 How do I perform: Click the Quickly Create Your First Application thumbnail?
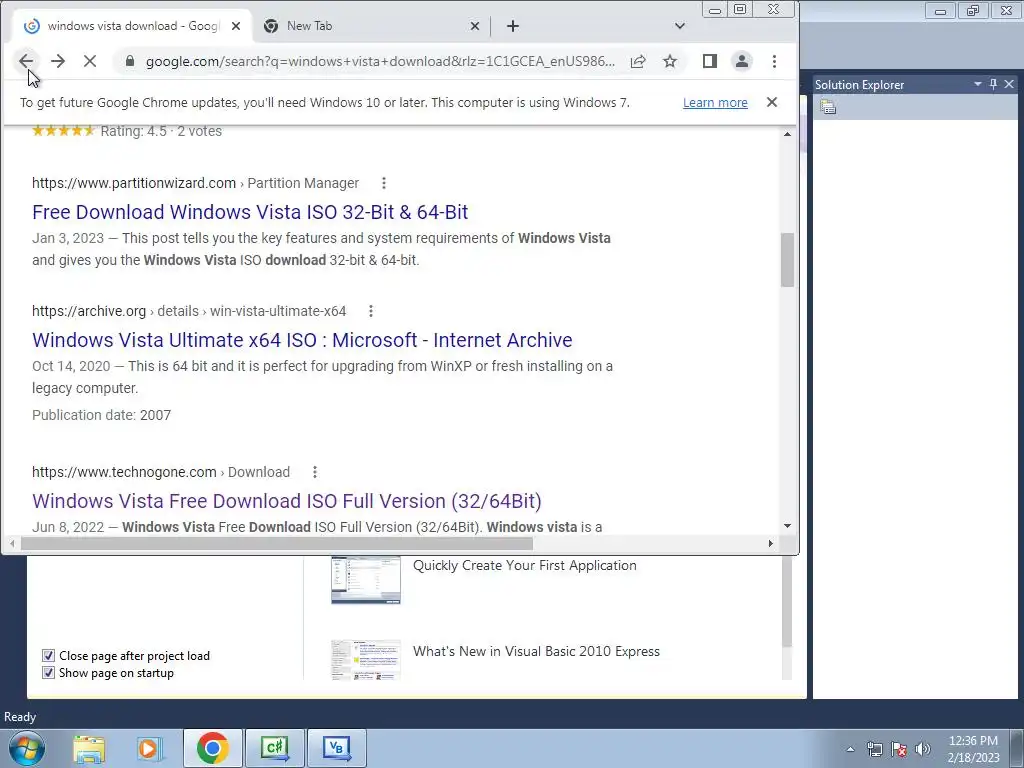pyautogui.click(x=366, y=580)
